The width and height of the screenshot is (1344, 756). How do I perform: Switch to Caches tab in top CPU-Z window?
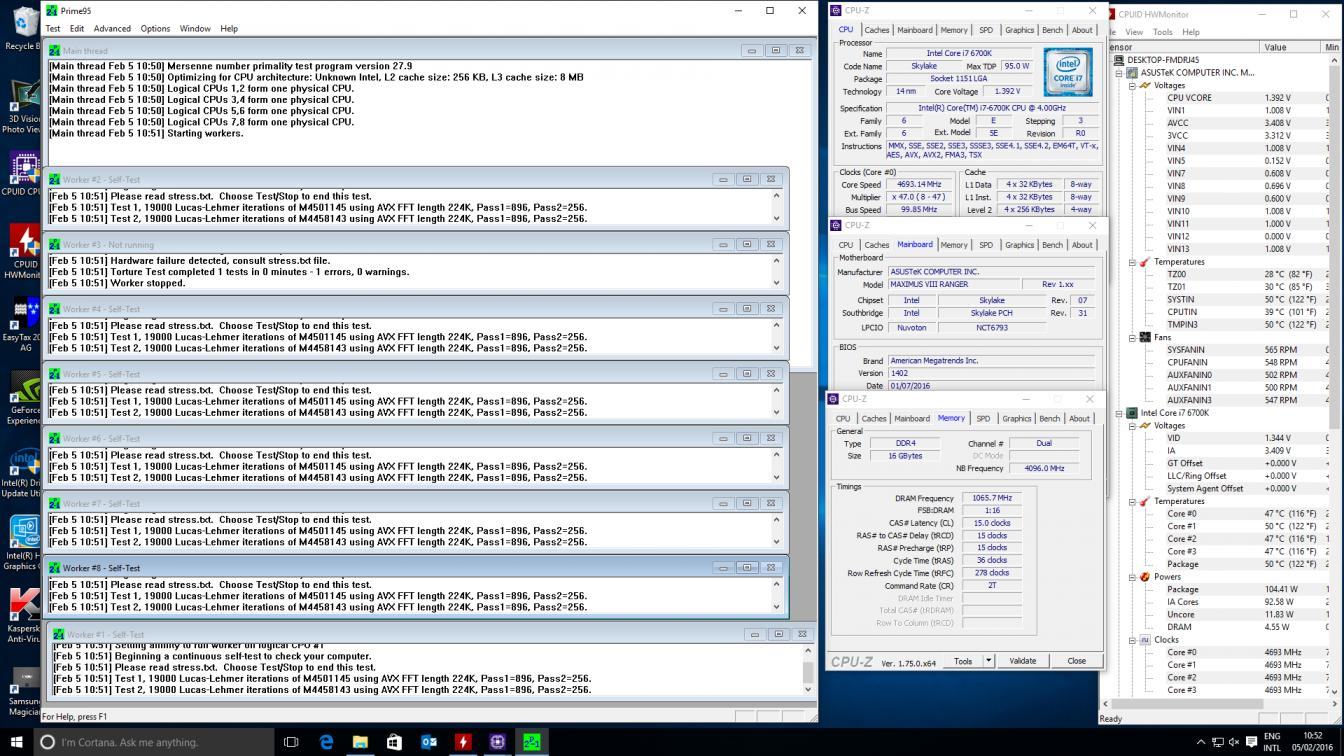click(x=877, y=30)
